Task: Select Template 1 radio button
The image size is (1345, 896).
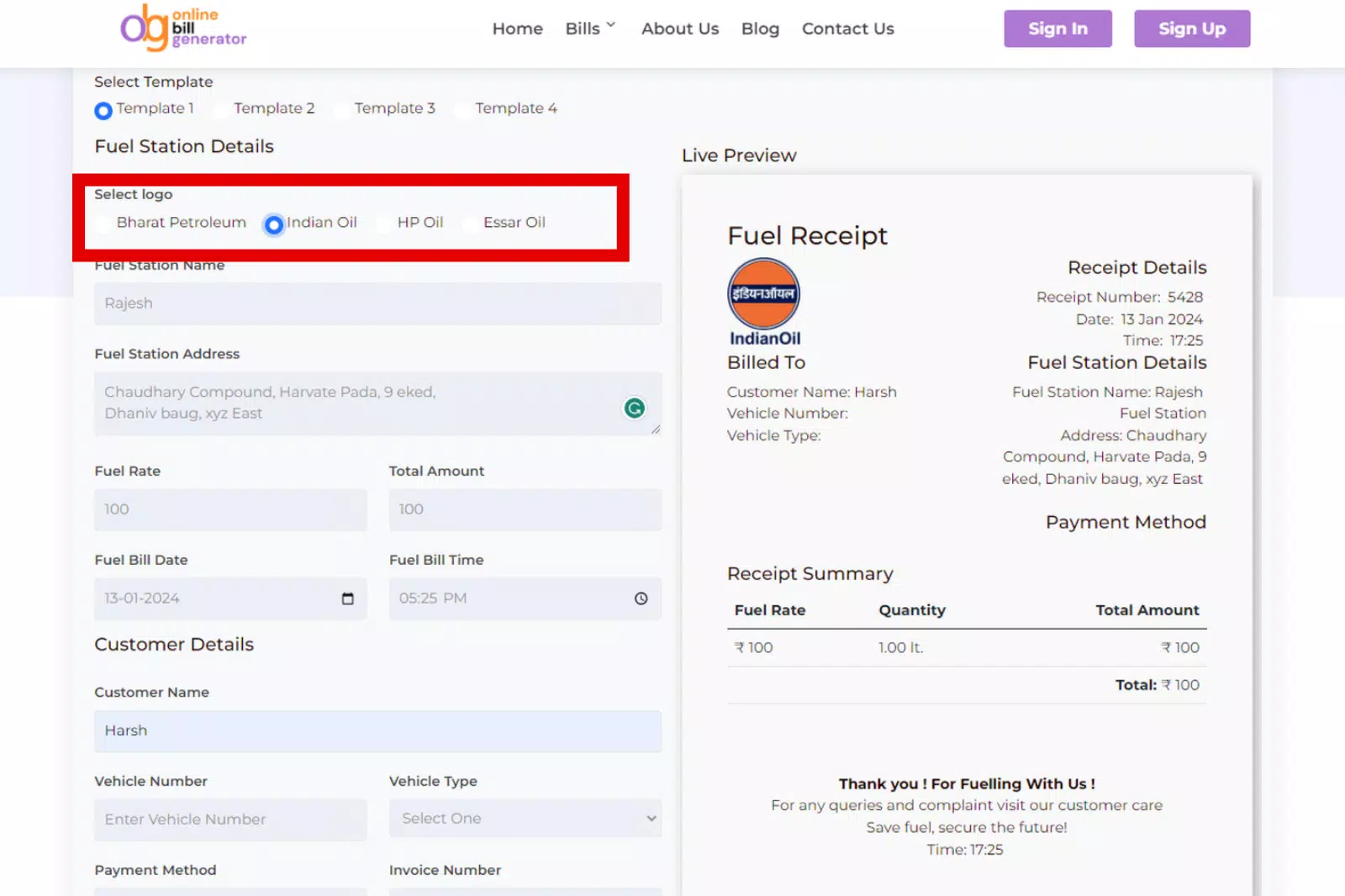Action: 103,110
